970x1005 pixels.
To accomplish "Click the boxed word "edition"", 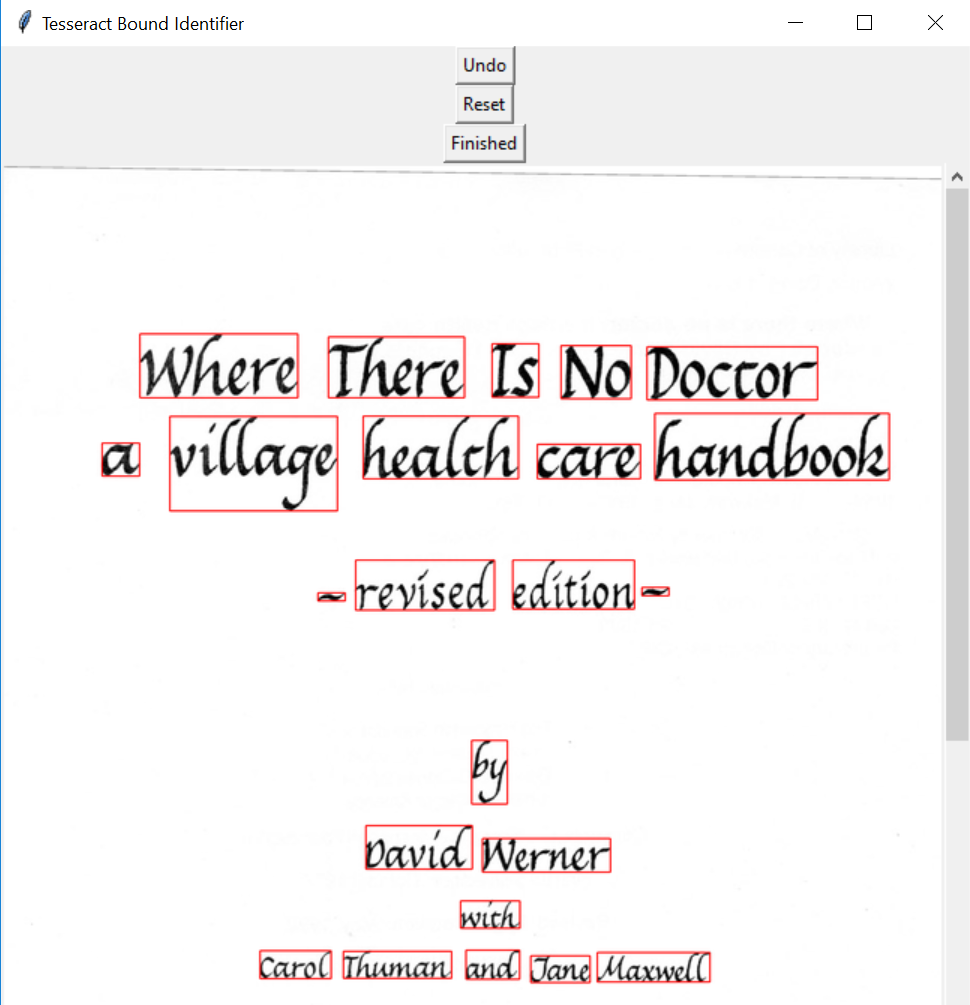I will 573,585.
